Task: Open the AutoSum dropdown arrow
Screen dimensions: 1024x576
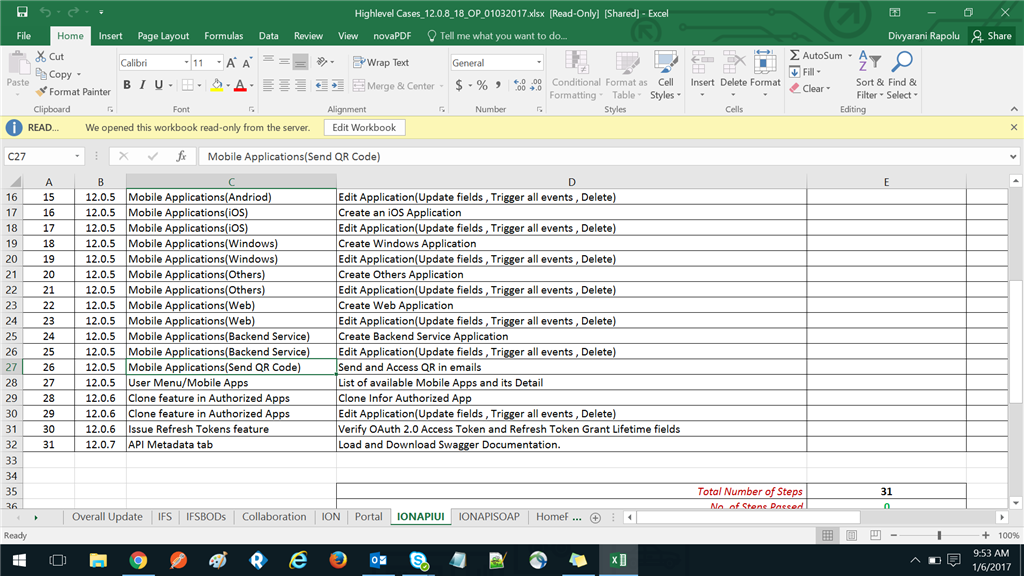Action: [850, 56]
